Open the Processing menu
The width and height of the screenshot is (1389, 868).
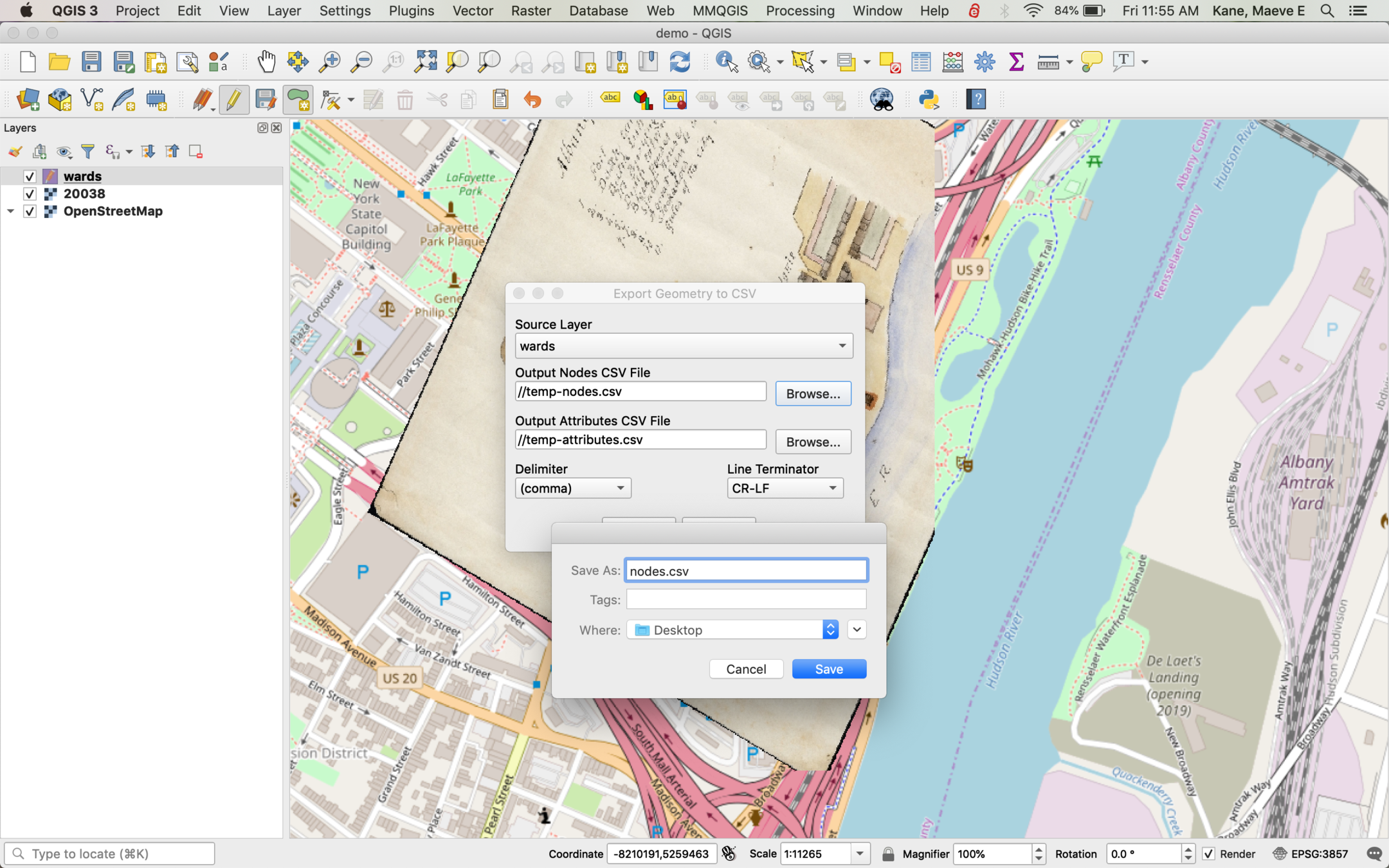click(x=799, y=11)
